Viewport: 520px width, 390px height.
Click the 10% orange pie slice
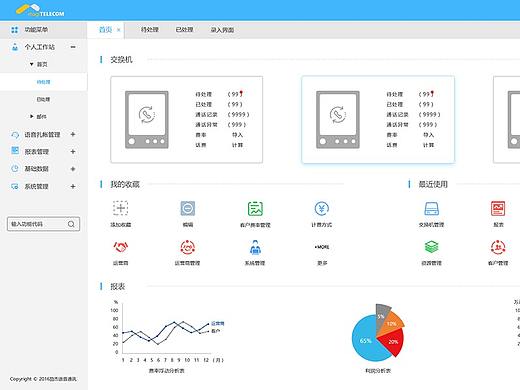[x=391, y=323]
